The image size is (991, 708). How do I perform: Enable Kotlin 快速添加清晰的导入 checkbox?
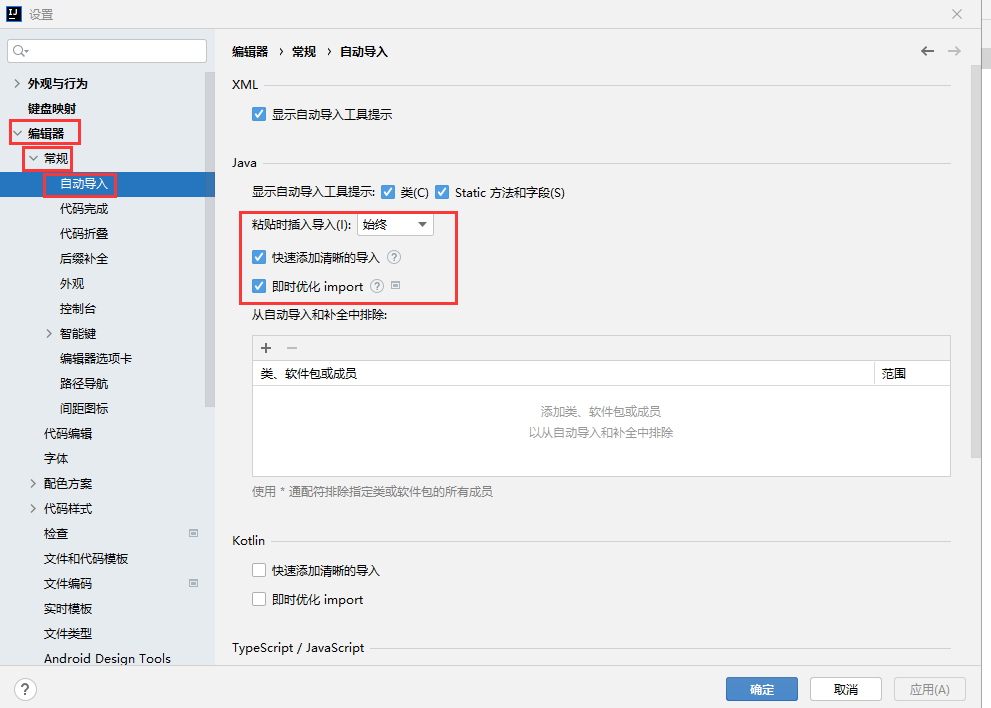[259, 571]
